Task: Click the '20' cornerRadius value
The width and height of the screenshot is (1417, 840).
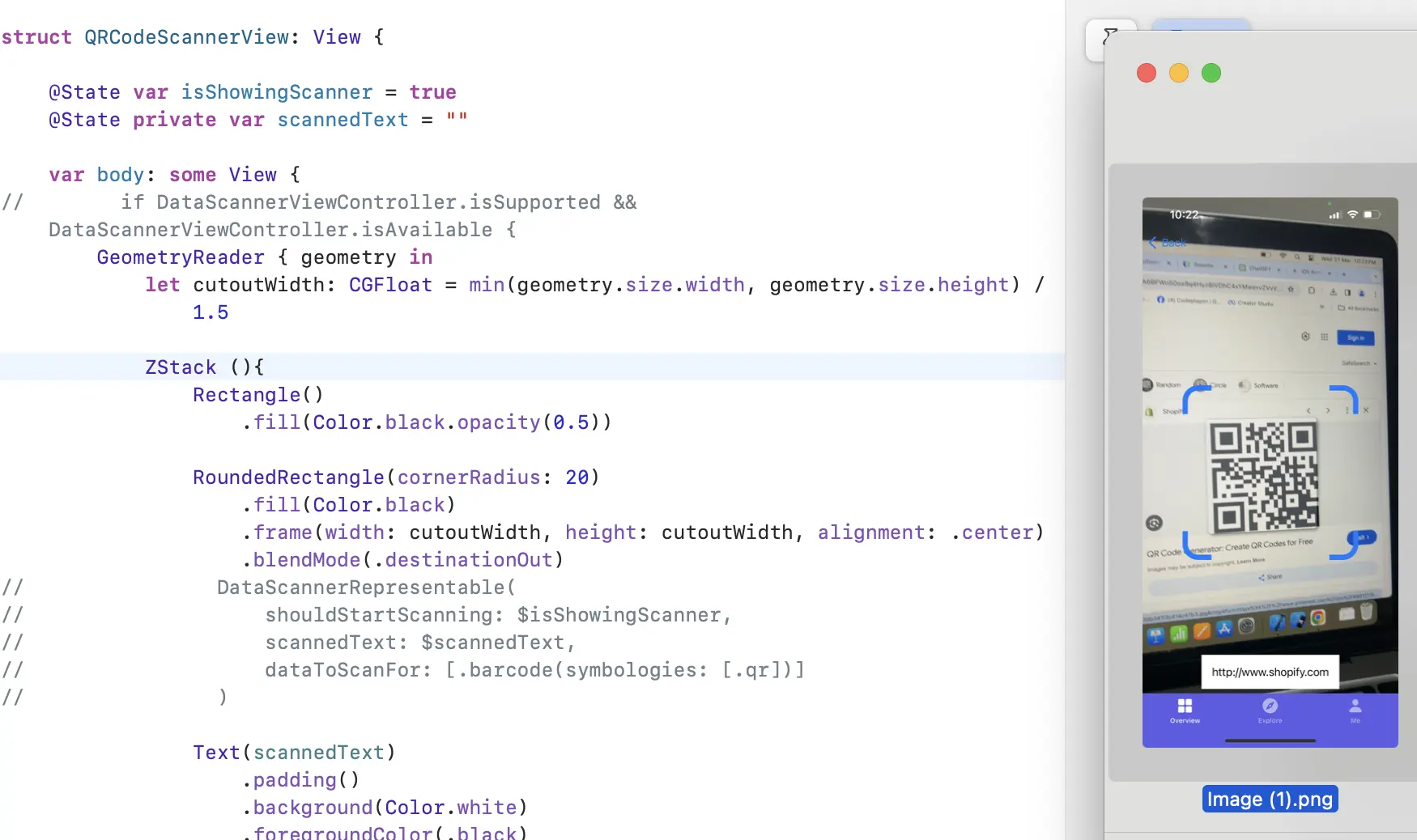Action: (577, 477)
